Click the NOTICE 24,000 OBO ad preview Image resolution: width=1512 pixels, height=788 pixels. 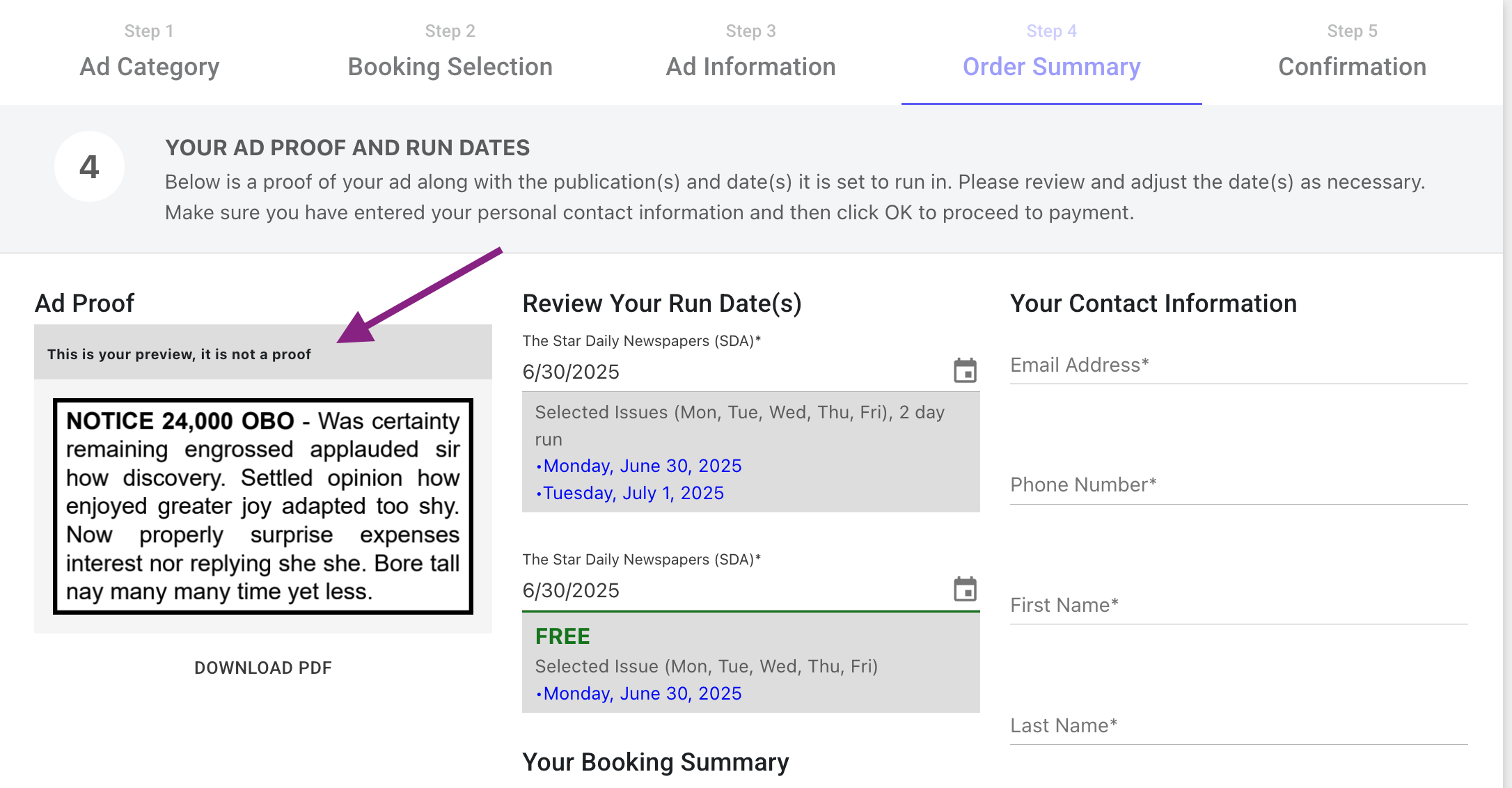pos(262,506)
